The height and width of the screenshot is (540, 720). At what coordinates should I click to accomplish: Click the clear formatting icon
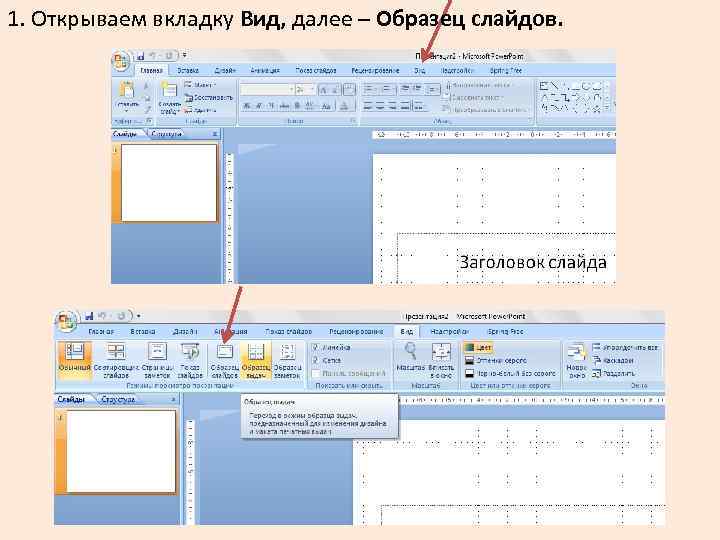point(349,90)
